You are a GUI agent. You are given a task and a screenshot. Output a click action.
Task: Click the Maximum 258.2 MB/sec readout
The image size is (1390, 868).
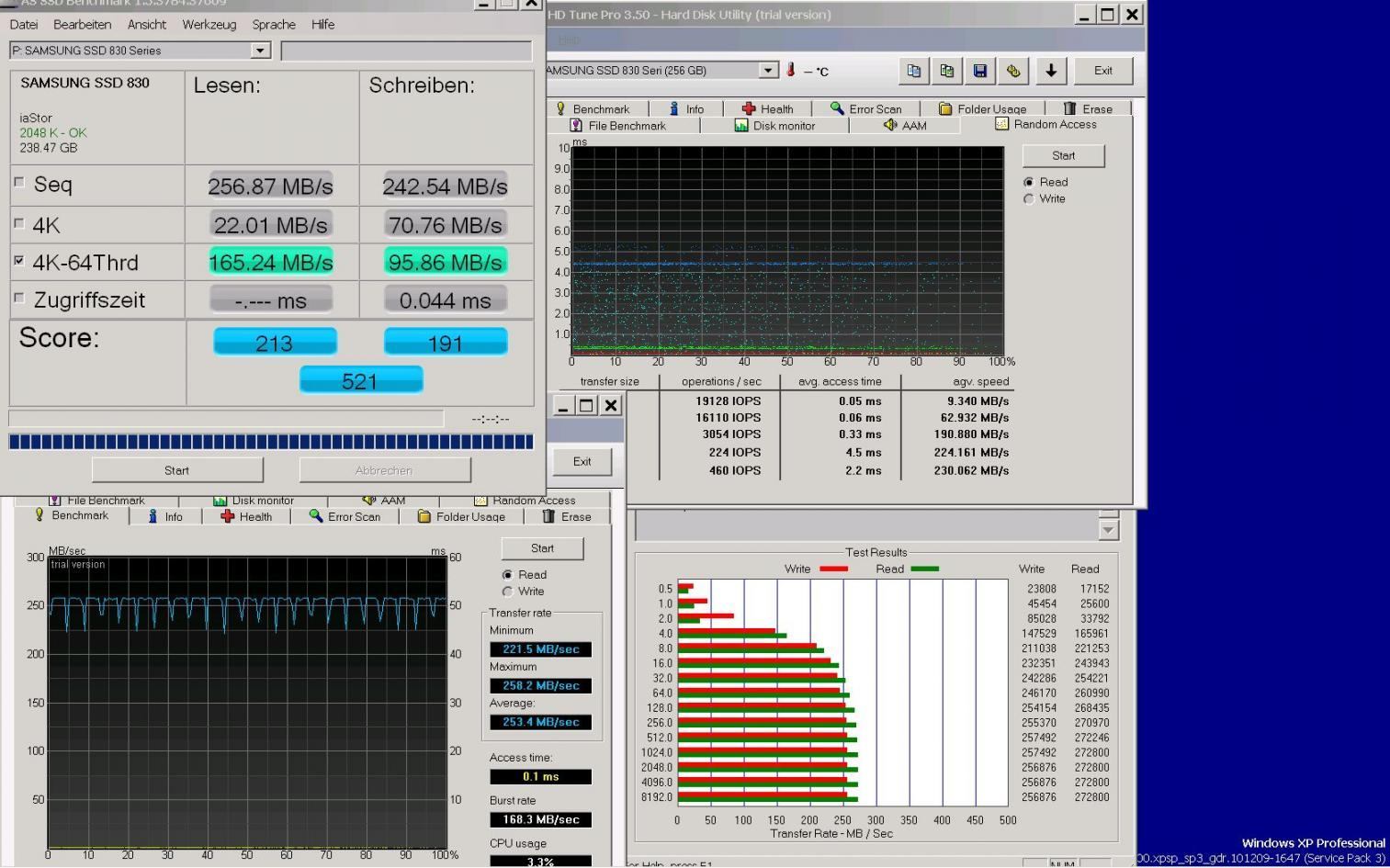(x=540, y=685)
